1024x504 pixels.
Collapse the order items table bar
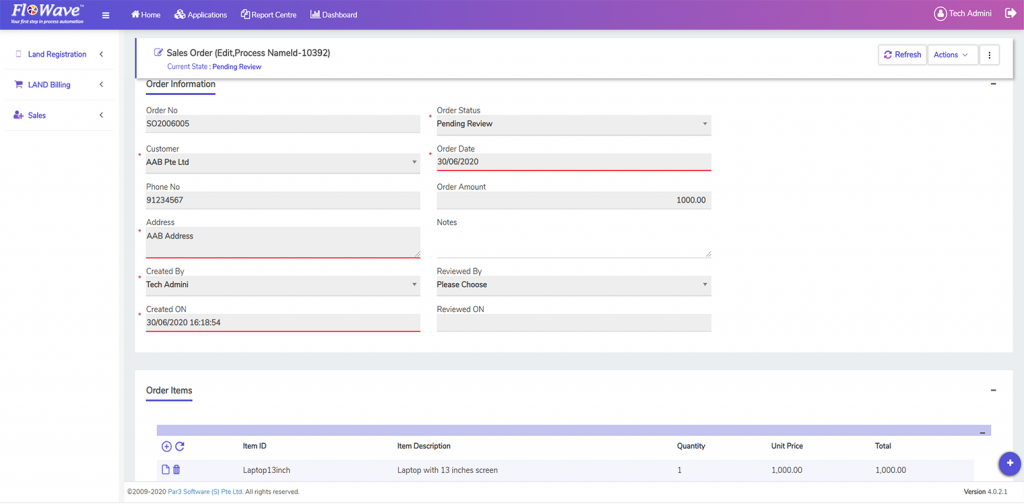(982, 433)
